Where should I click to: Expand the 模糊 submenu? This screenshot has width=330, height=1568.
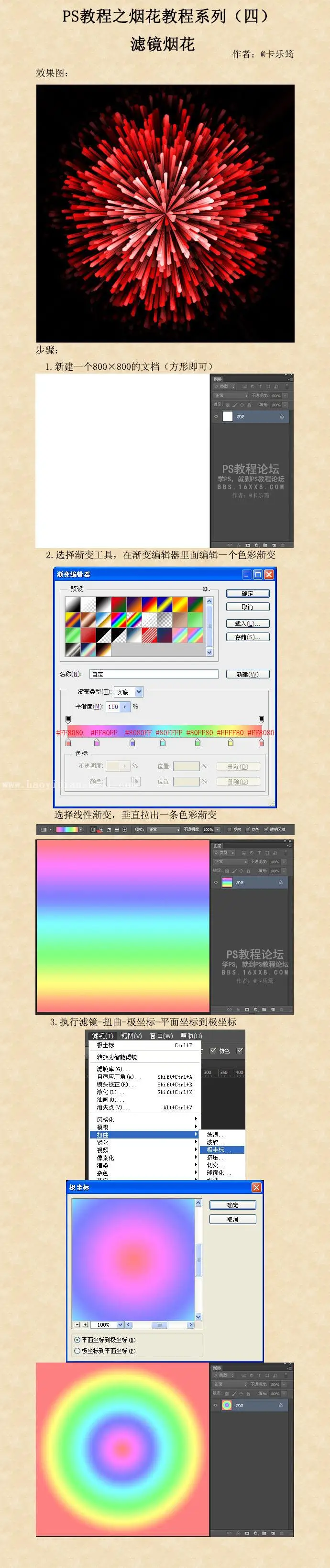[144, 1128]
